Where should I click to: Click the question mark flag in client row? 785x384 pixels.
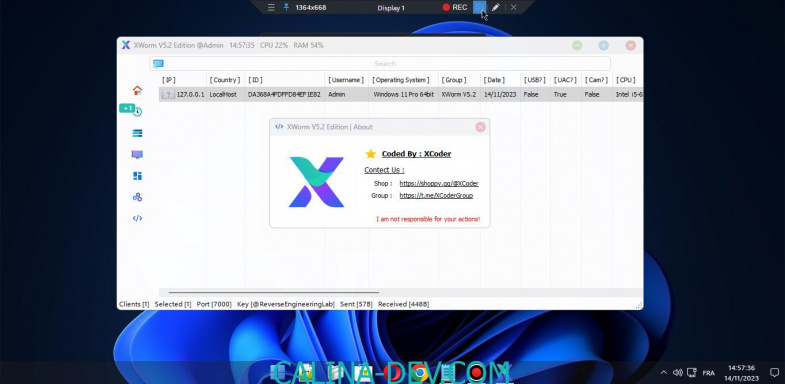click(168, 94)
